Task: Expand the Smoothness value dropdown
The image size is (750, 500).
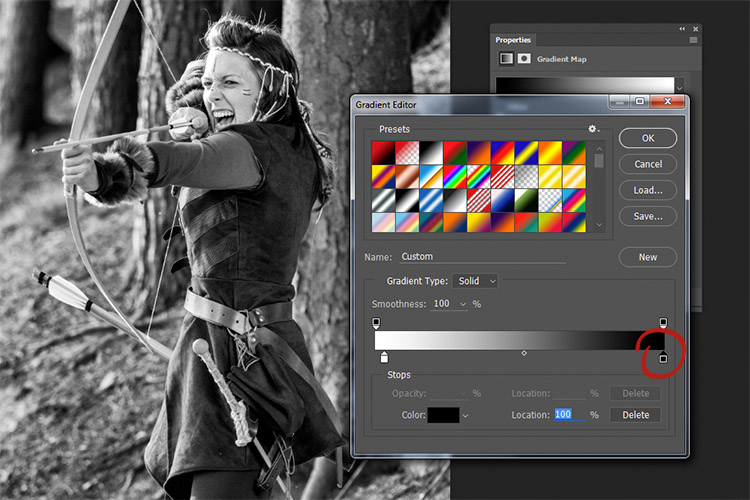Action: tap(463, 304)
